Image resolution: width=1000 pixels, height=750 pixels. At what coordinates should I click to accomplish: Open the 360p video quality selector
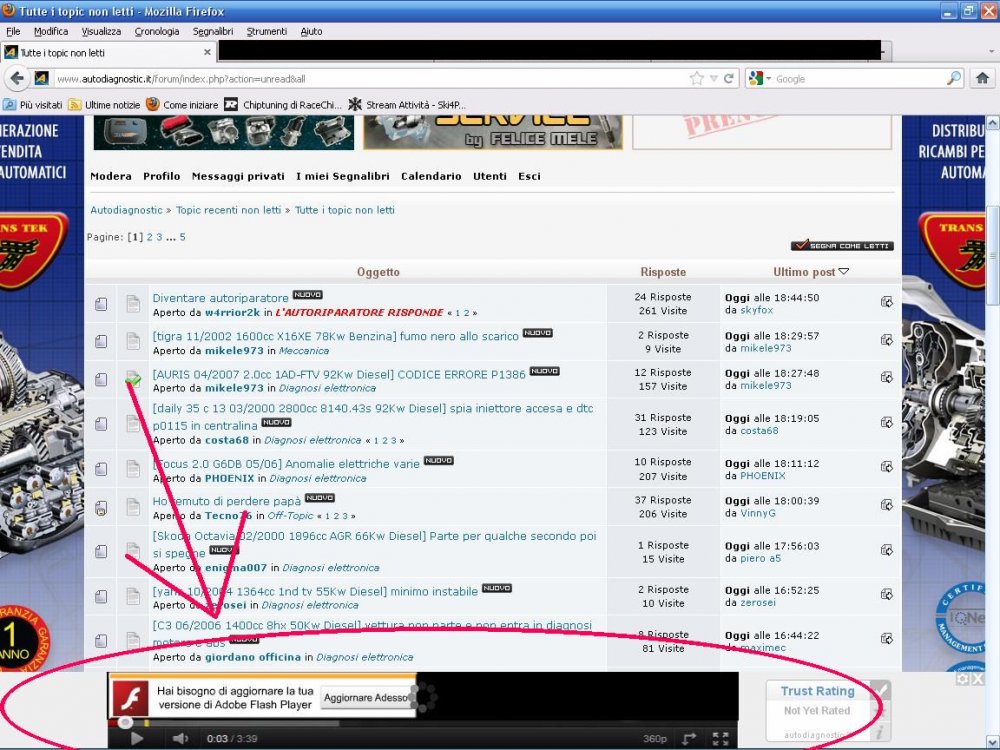(x=654, y=739)
